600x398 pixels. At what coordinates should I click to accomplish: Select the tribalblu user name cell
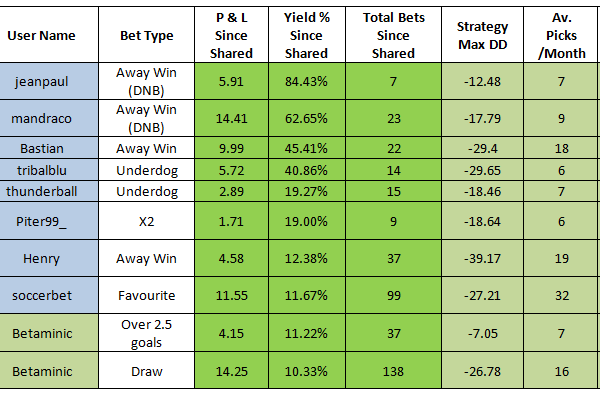pyautogui.click(x=41, y=170)
